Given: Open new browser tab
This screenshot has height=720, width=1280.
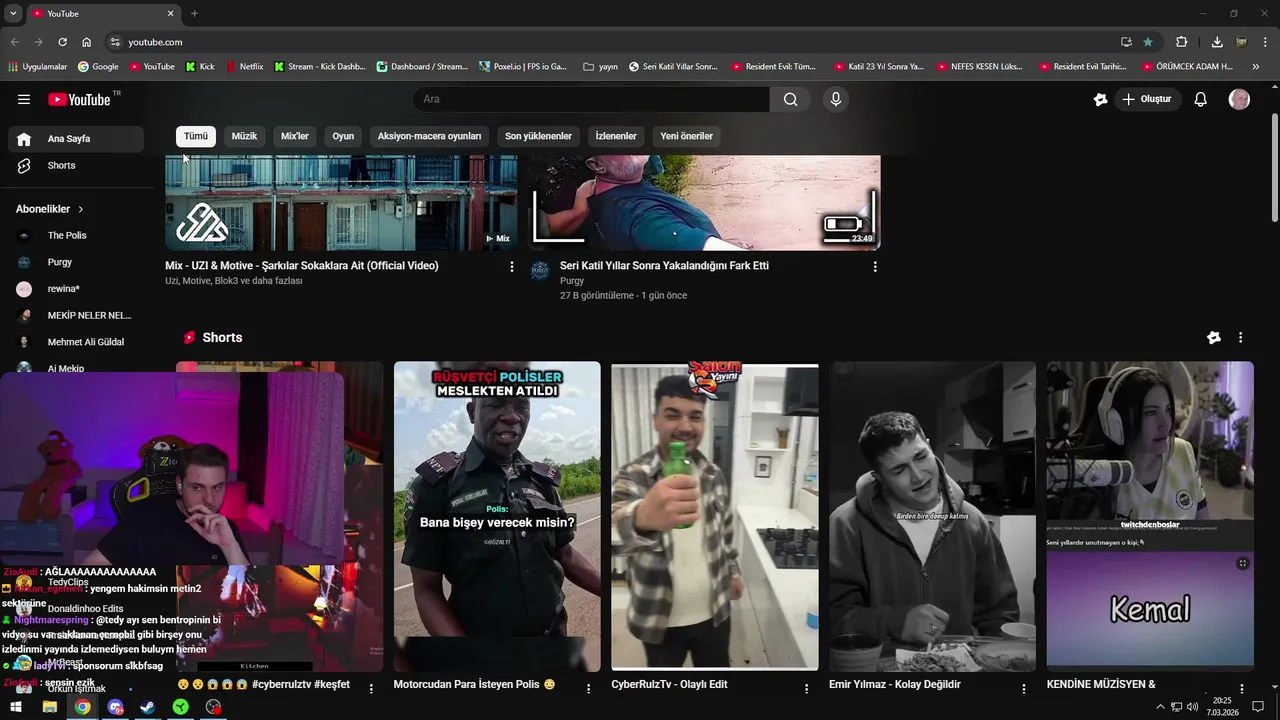Looking at the screenshot, I should 194,13.
